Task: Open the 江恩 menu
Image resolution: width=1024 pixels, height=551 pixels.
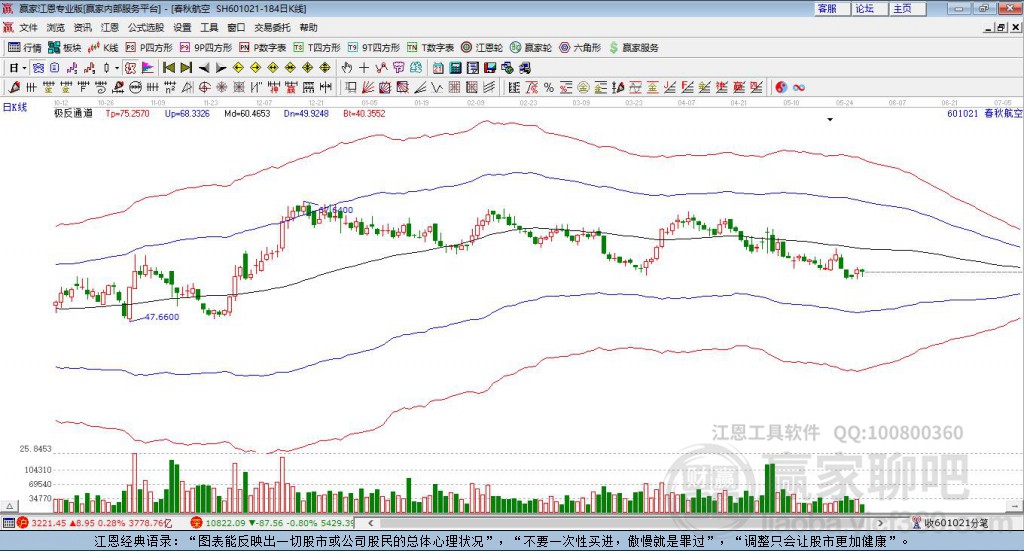Action: pos(110,27)
